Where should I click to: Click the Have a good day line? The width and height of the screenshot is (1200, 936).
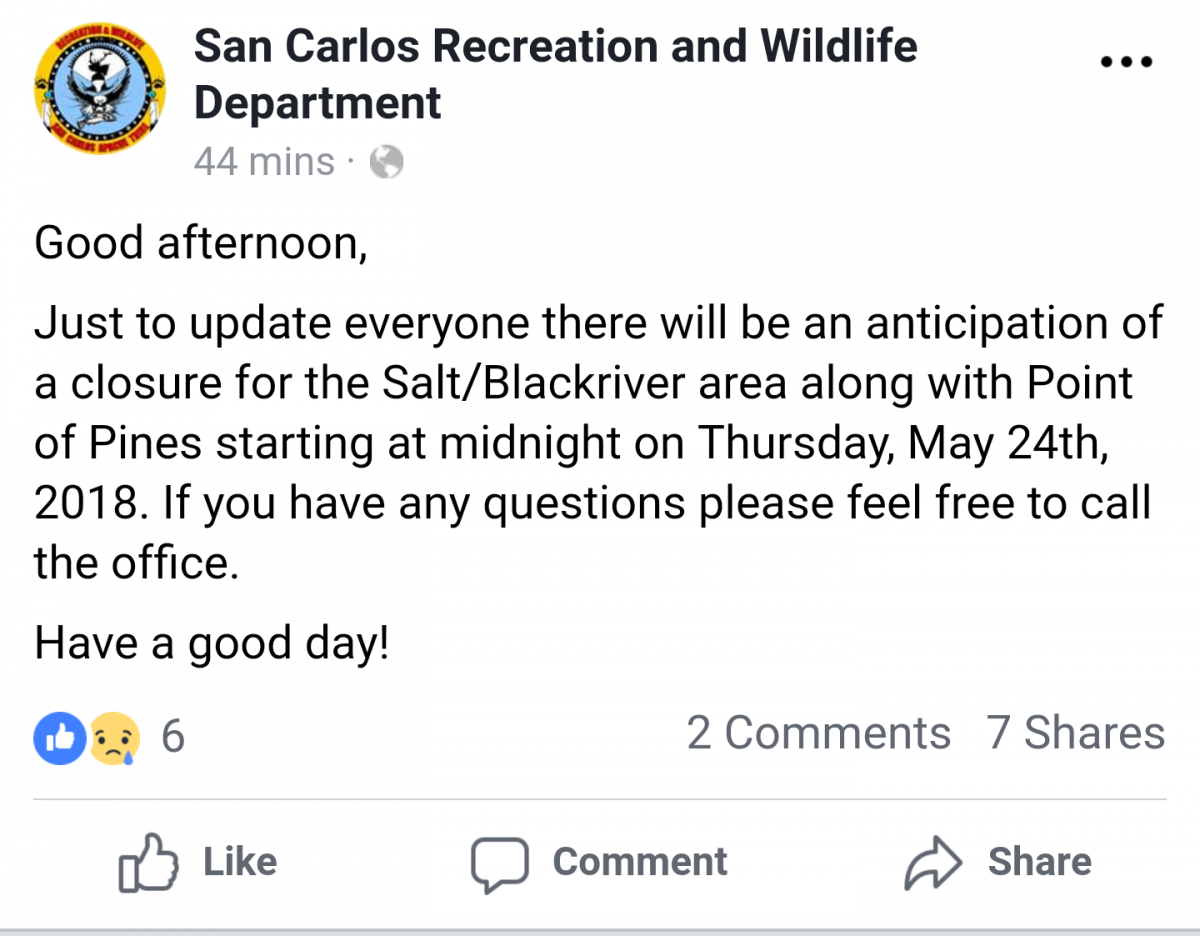211,644
